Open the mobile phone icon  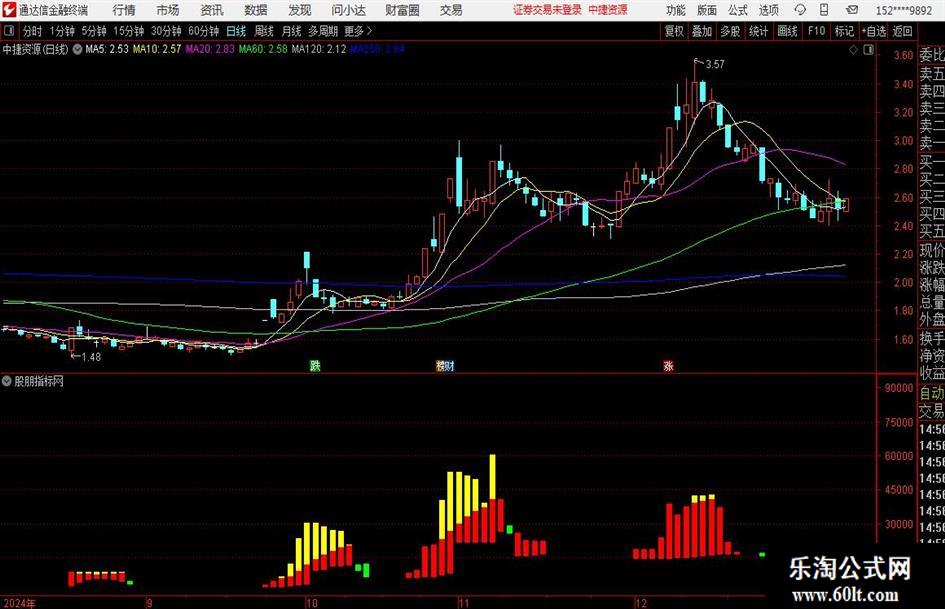tap(824, 10)
